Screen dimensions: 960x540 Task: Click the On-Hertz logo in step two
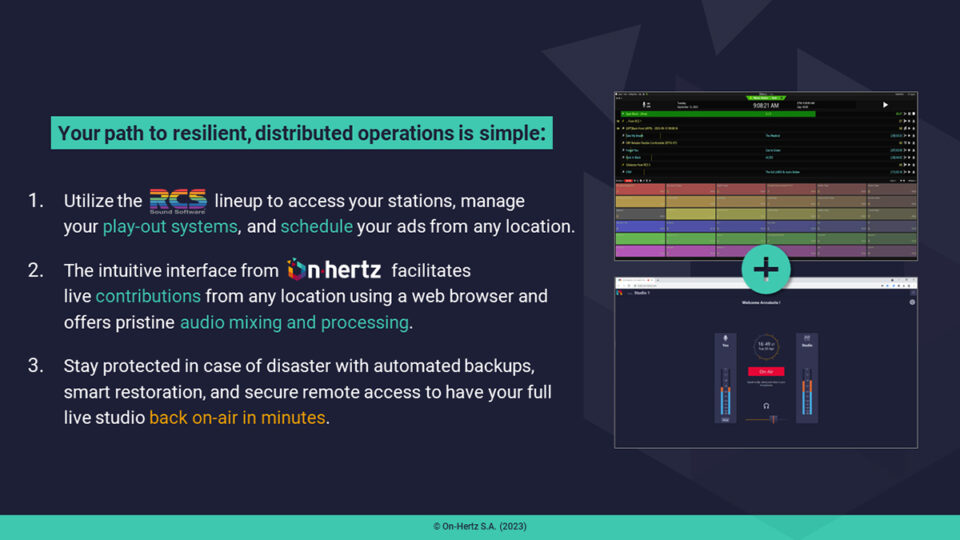click(334, 269)
